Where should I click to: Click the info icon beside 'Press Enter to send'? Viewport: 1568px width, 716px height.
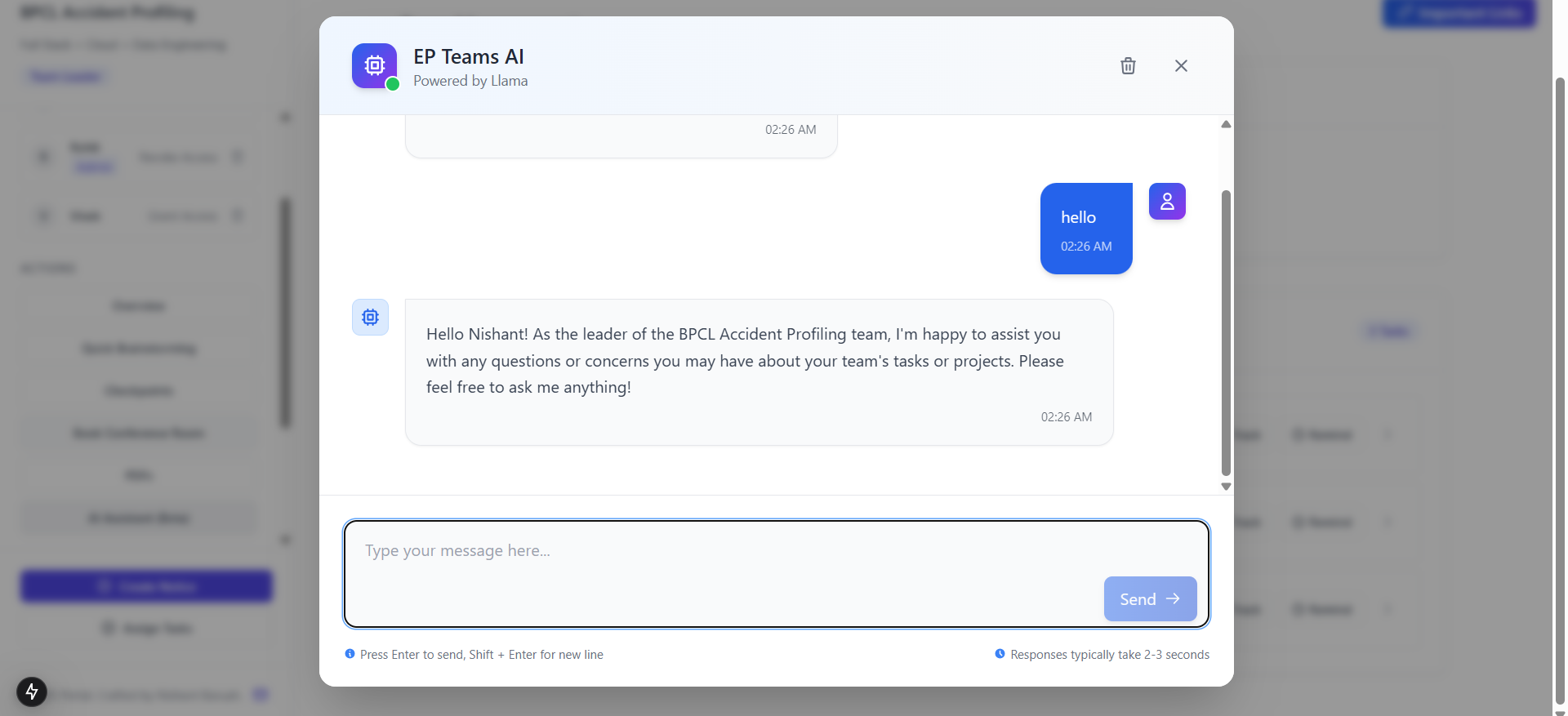350,654
